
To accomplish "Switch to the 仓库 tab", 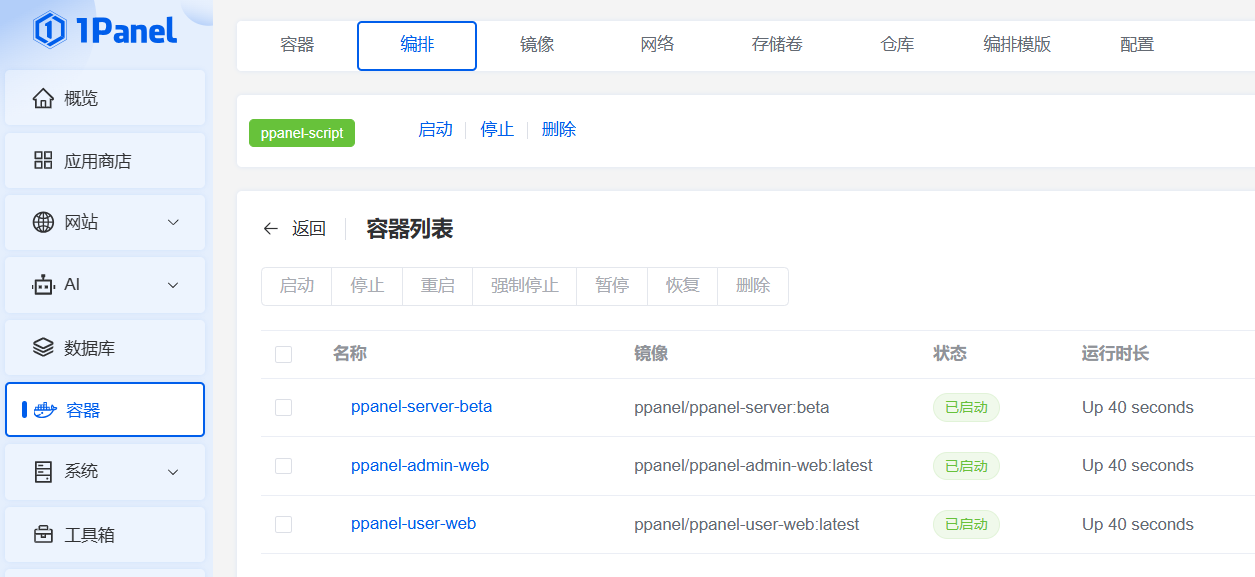I will [897, 45].
